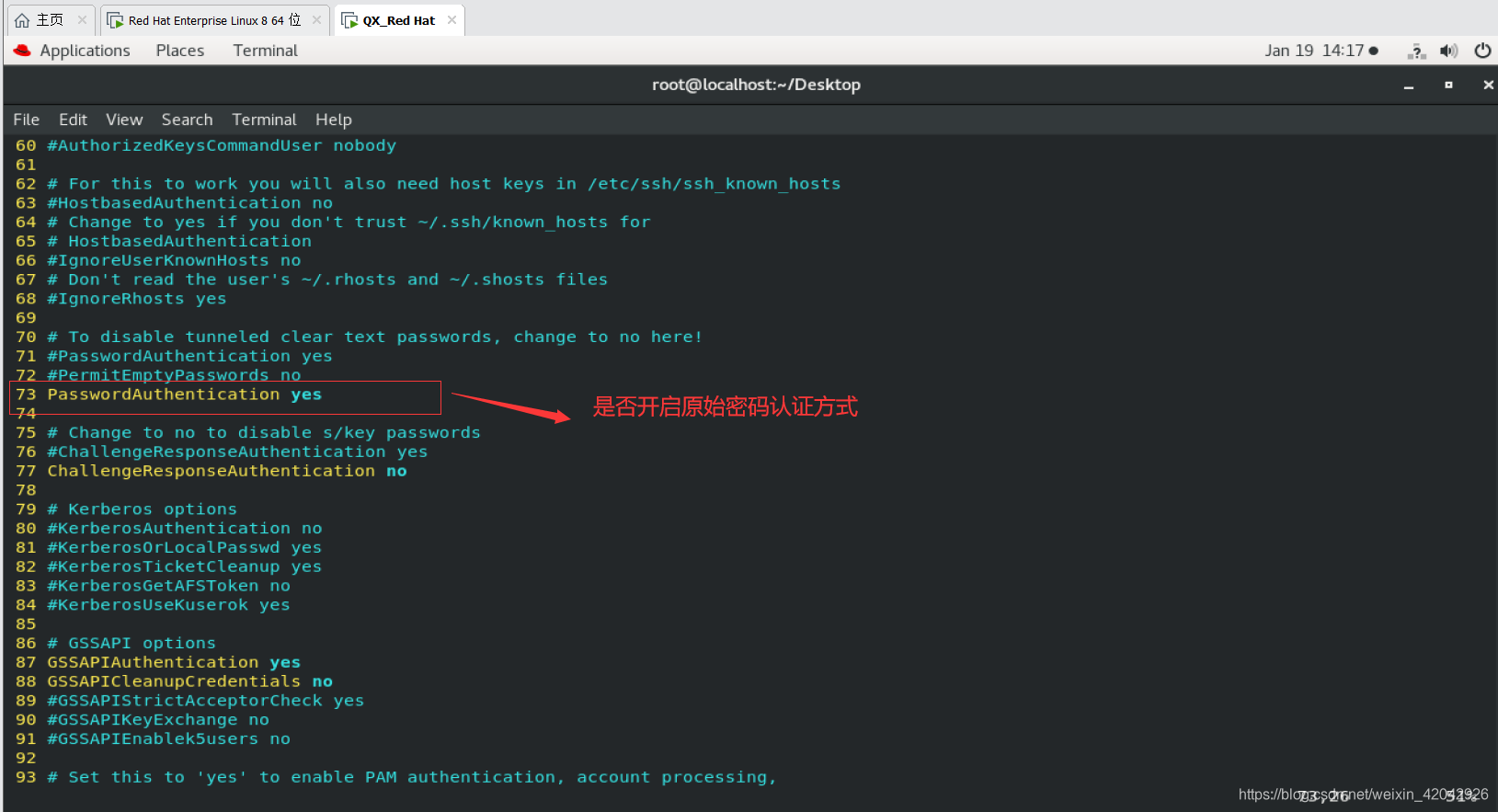
Task: Open the Help menu
Action: point(333,120)
